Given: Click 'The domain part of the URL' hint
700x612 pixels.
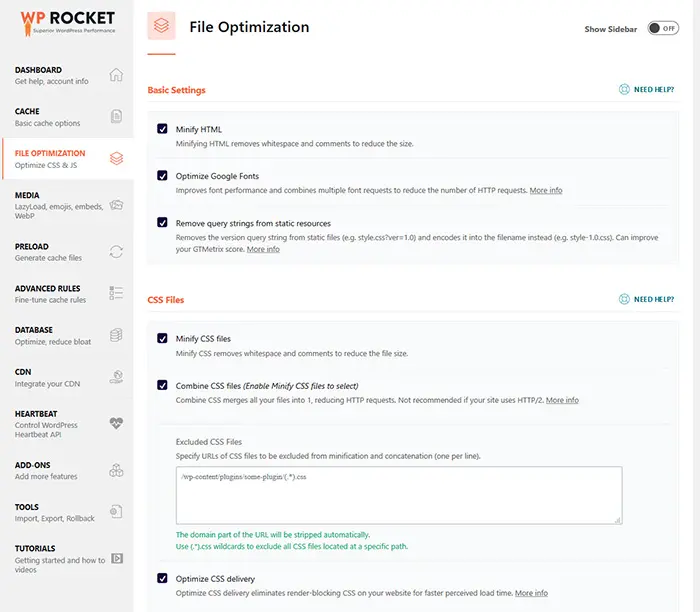Looking at the screenshot, I should coord(273,534).
